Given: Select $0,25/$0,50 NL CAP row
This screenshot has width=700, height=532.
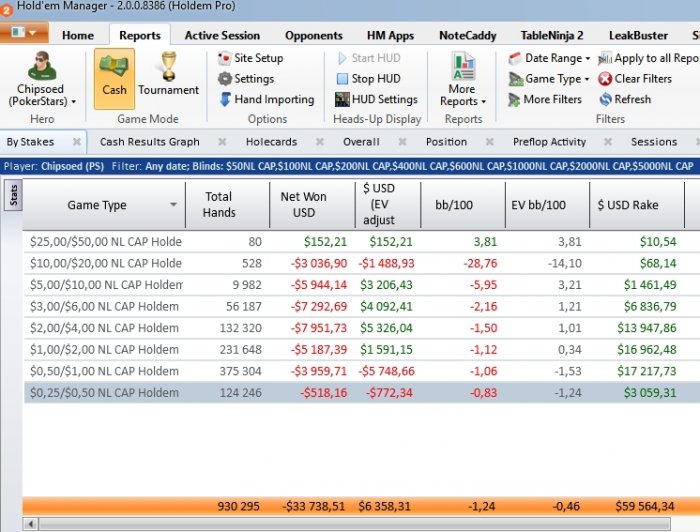Looking at the screenshot, I should 362,393.
